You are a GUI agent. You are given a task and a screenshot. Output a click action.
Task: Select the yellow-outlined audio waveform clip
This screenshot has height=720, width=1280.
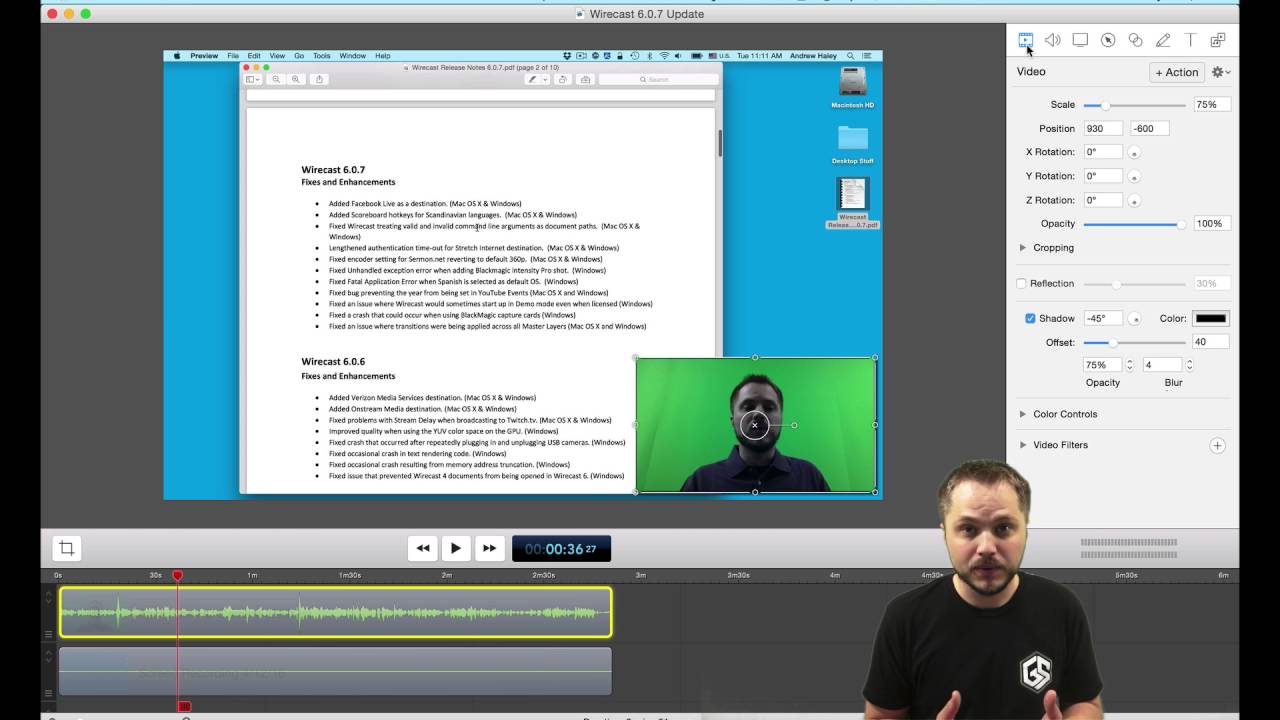[335, 612]
